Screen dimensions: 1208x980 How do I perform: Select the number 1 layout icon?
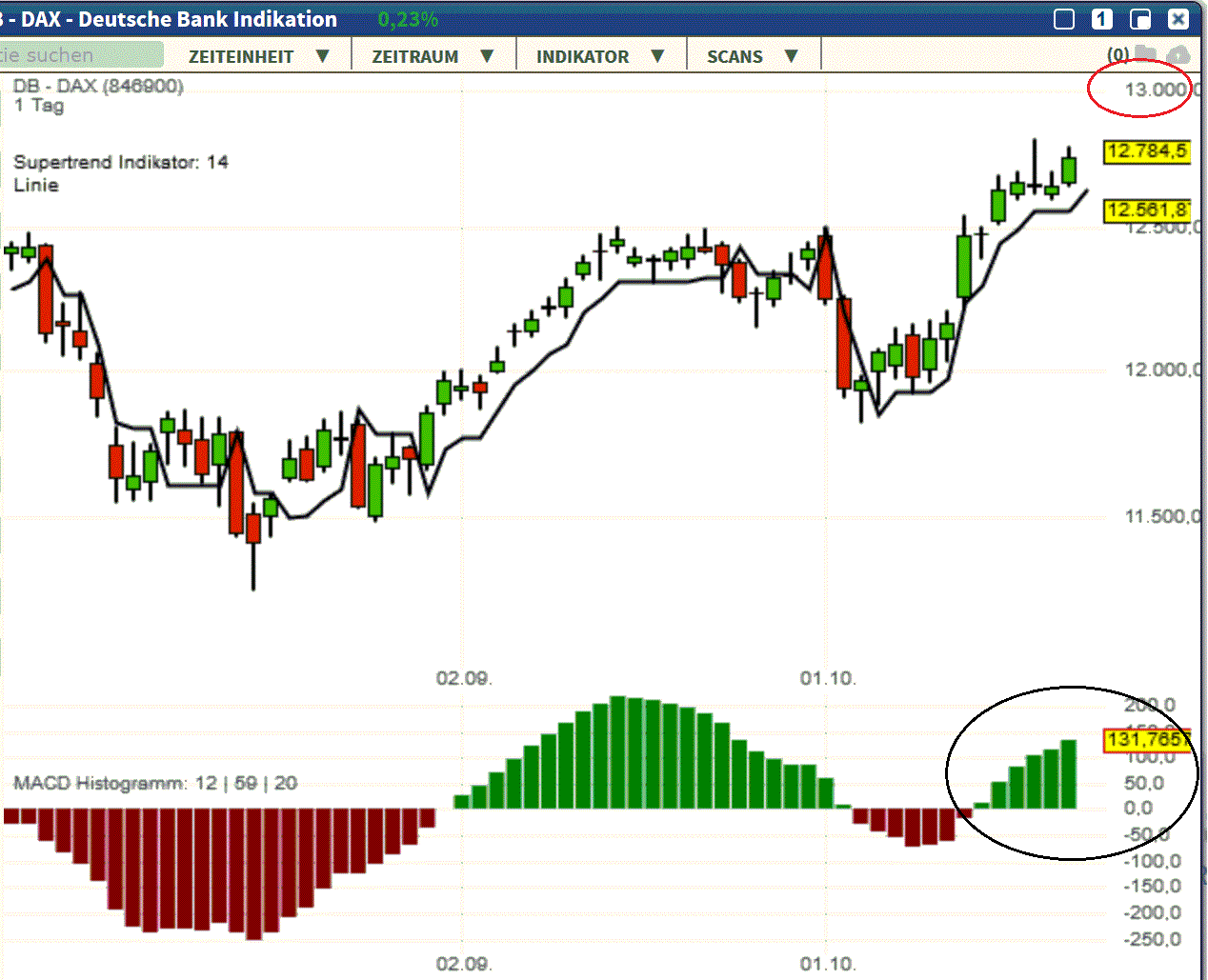[x=1102, y=19]
